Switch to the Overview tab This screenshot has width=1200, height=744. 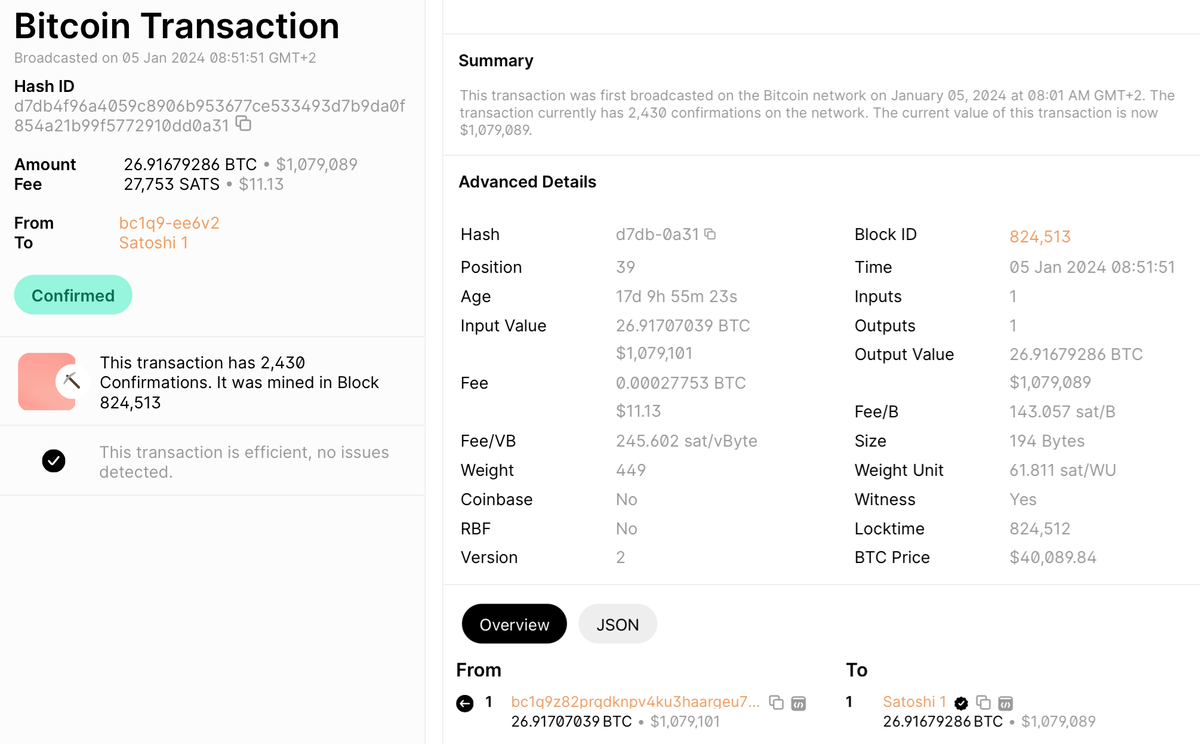tap(514, 624)
